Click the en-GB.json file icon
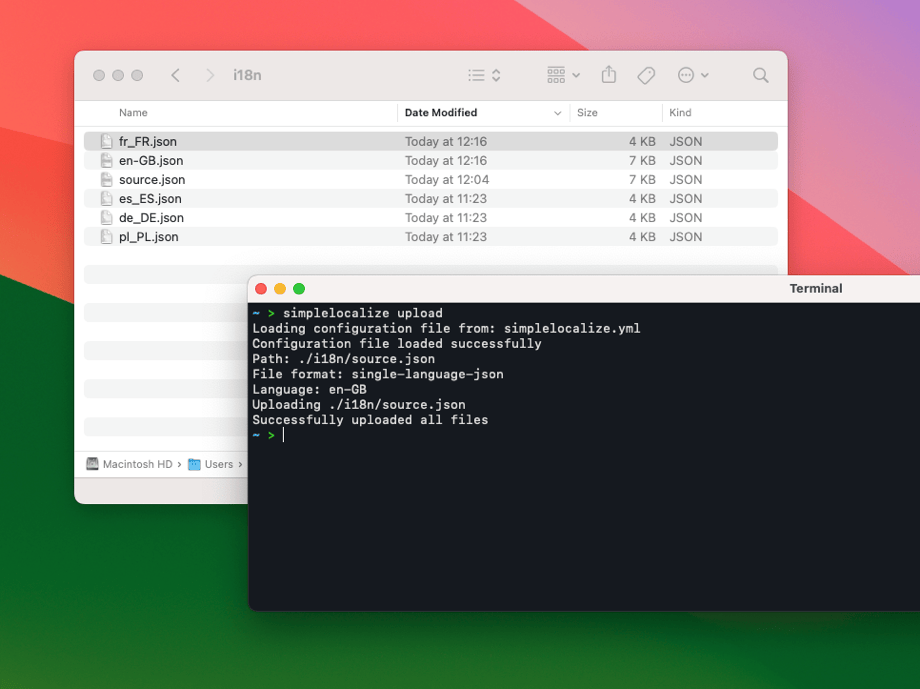The image size is (920, 689). coord(106,160)
